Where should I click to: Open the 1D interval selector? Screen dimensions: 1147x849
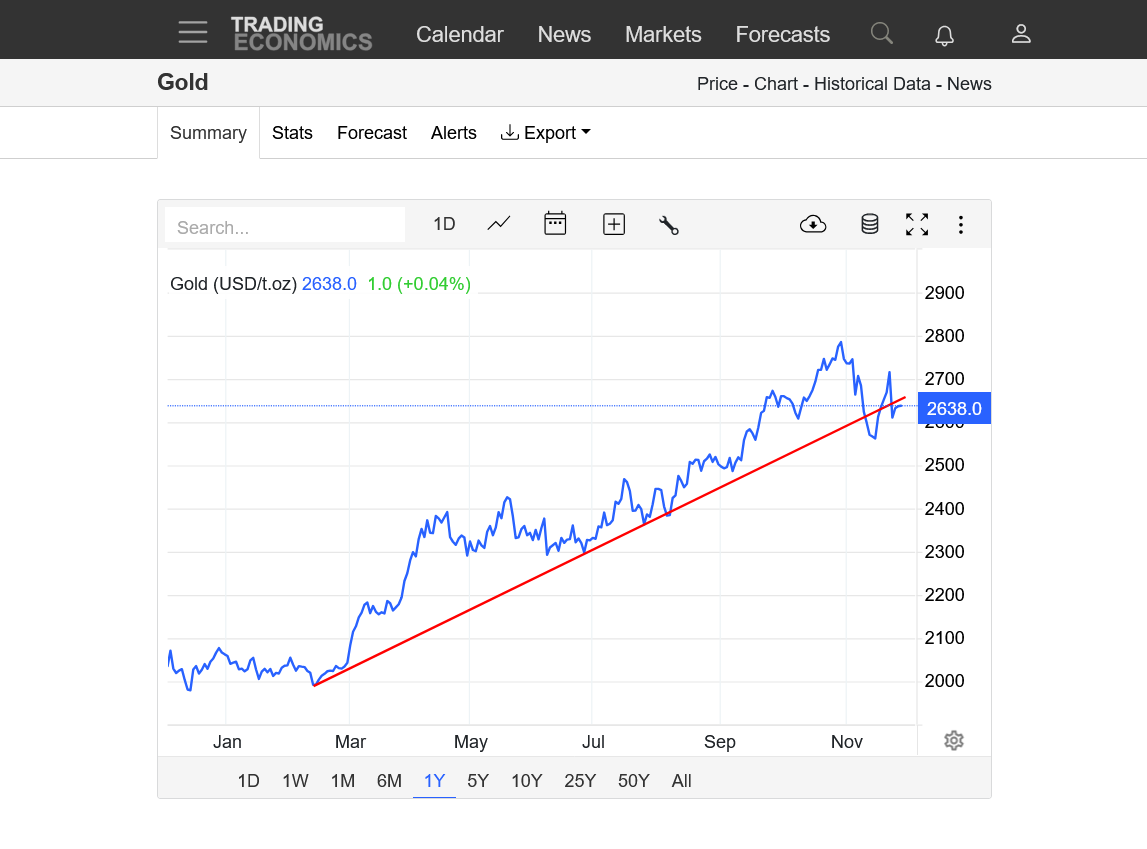444,224
